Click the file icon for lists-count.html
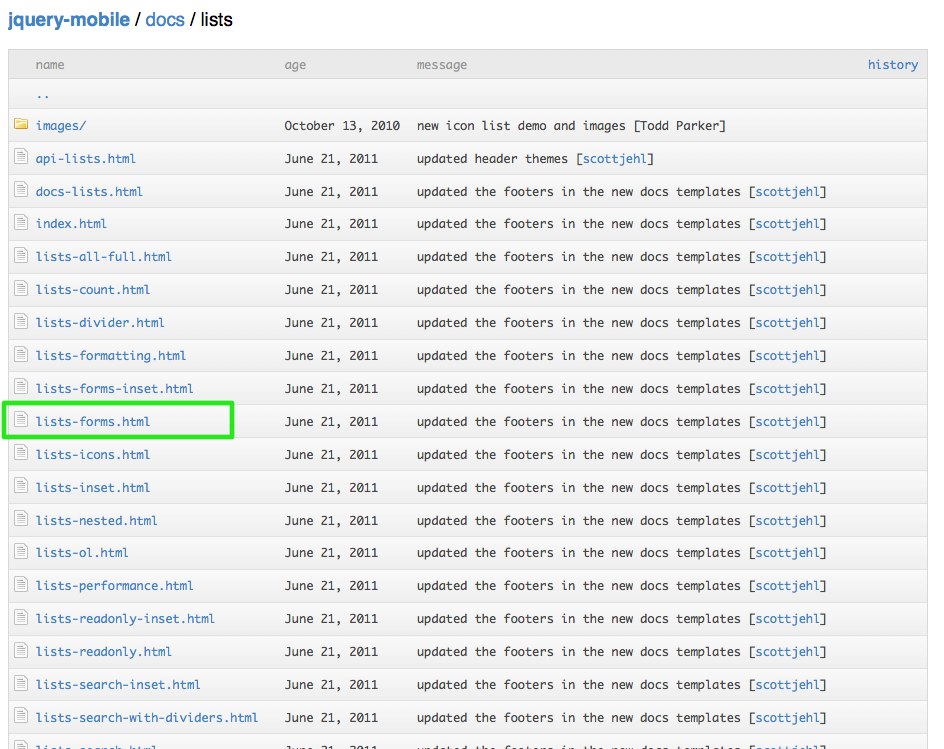The height and width of the screenshot is (749, 944). [21, 288]
